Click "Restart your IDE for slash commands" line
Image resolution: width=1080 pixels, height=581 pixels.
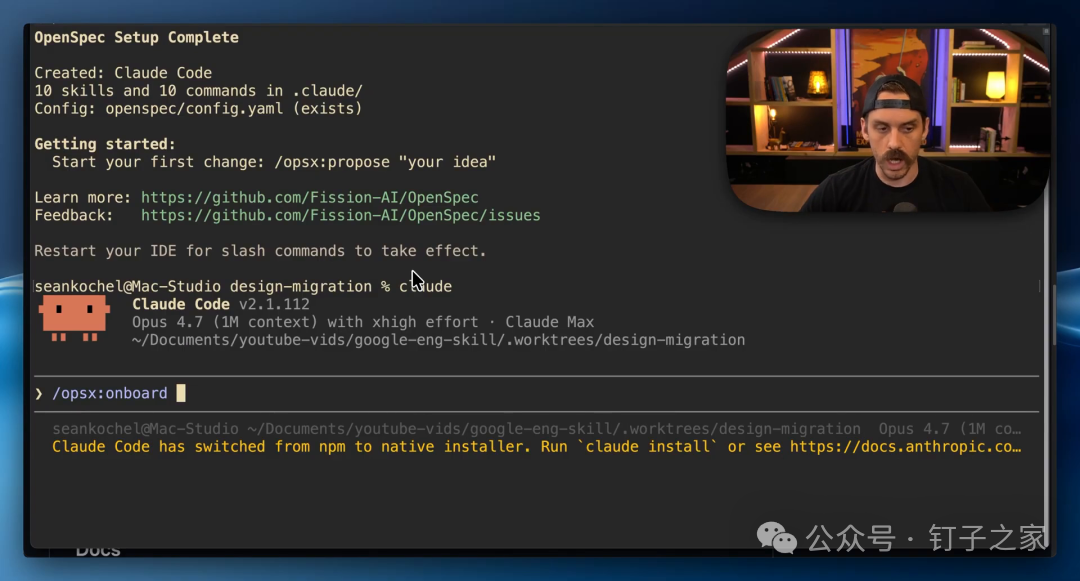(x=260, y=251)
